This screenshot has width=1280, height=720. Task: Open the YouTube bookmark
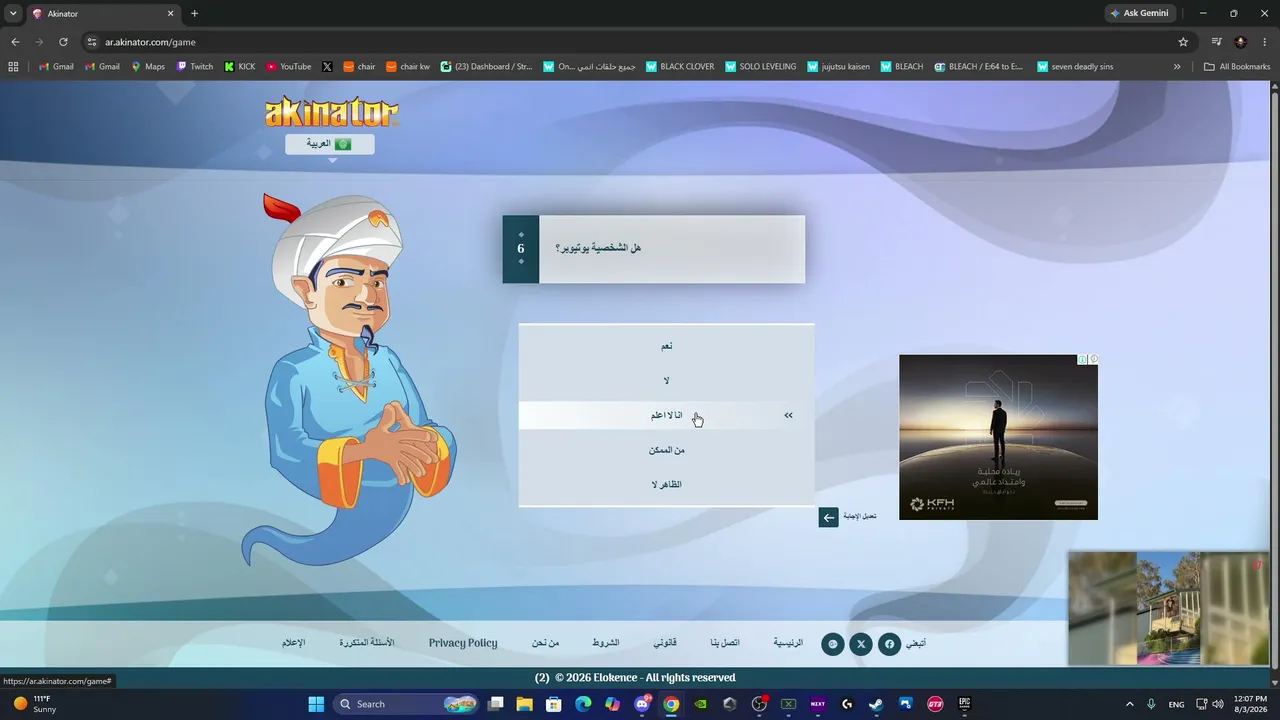[x=288, y=67]
